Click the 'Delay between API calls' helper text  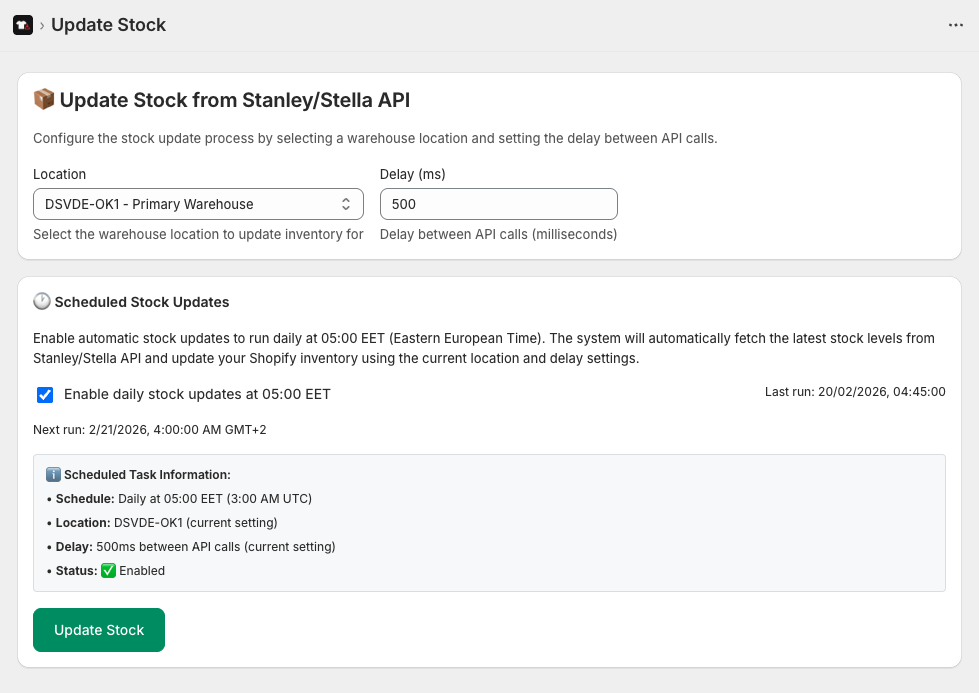(498, 235)
